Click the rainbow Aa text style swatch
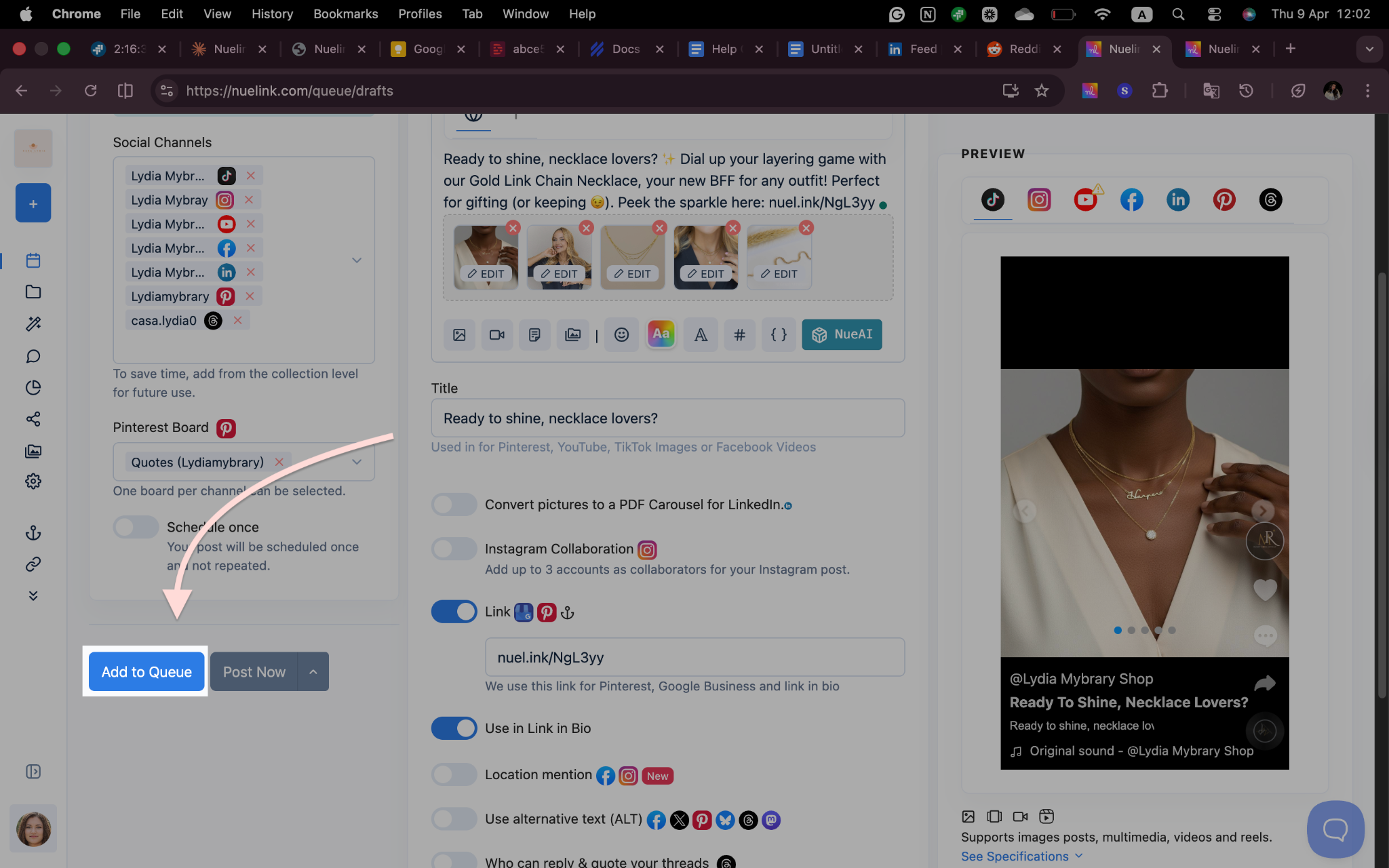The height and width of the screenshot is (868, 1389). 661,334
